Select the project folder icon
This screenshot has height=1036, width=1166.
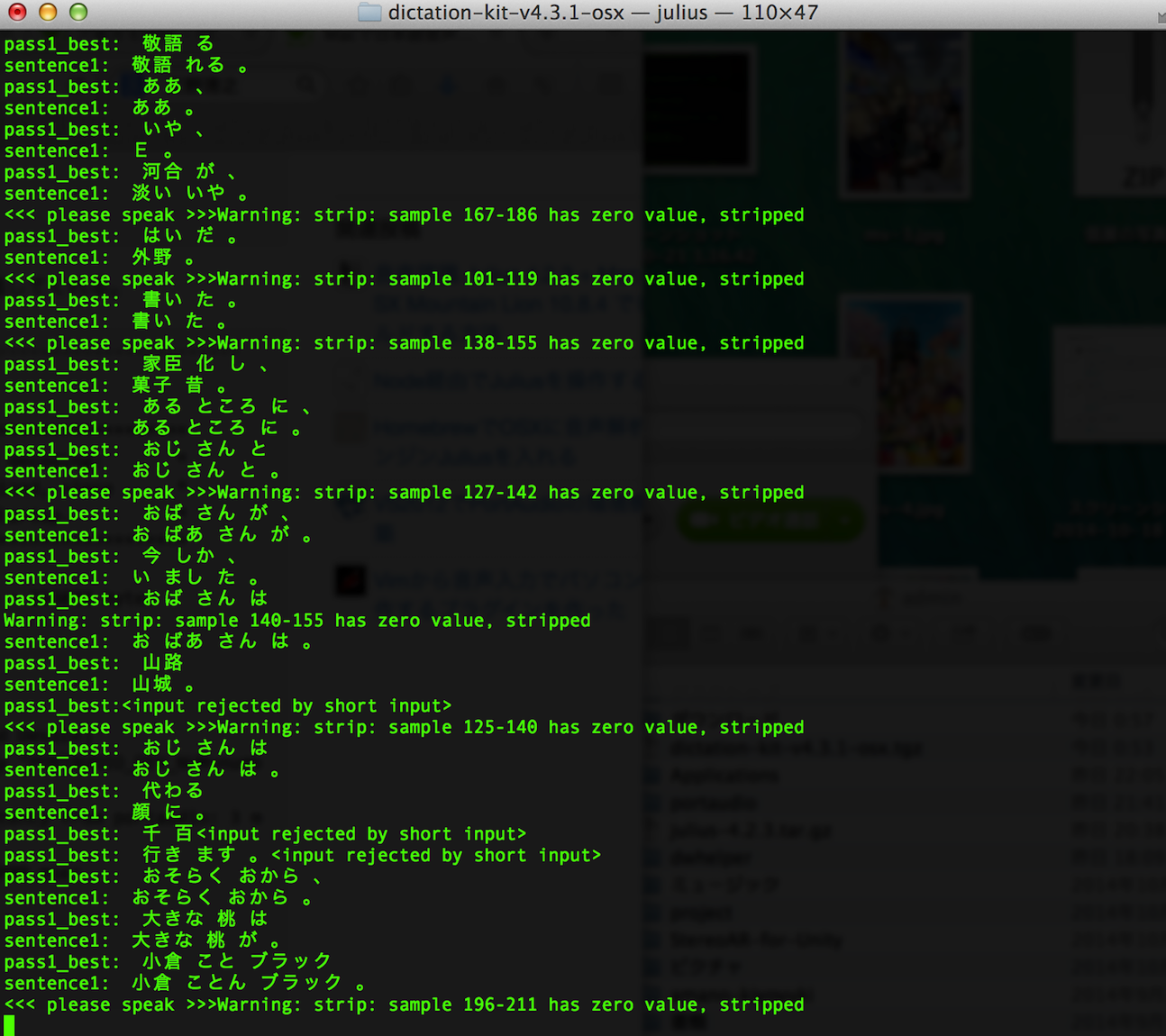coord(651,912)
